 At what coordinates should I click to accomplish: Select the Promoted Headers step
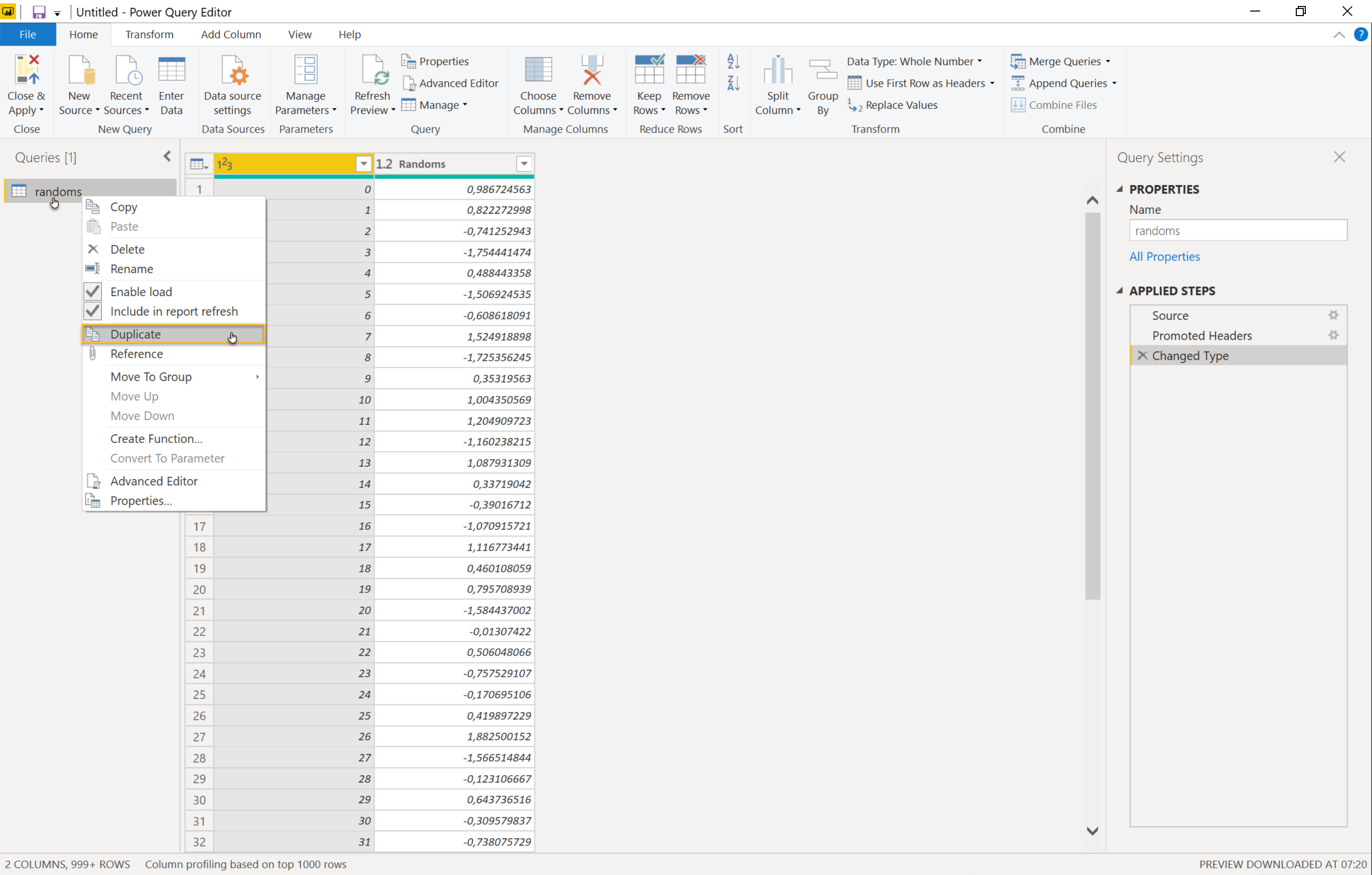[x=1238, y=335]
